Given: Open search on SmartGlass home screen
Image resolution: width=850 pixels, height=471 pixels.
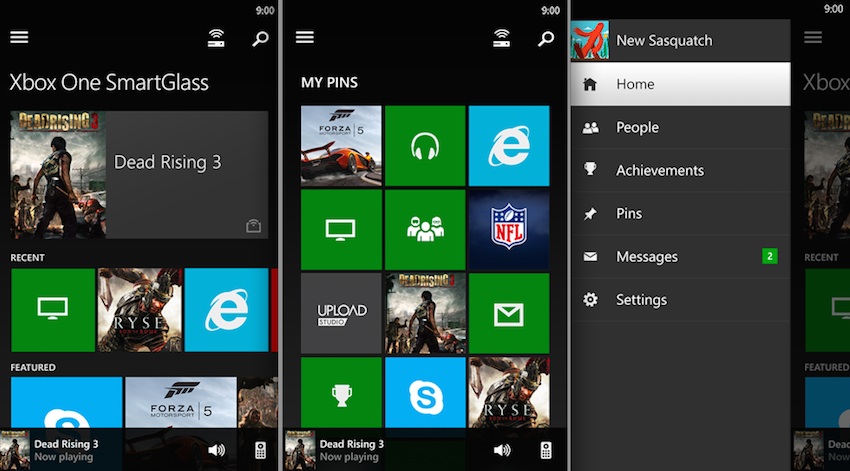Looking at the screenshot, I should [260, 38].
